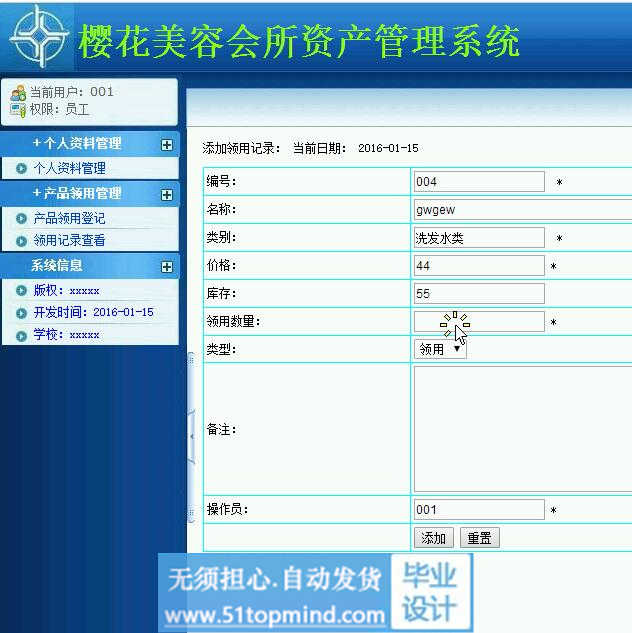
Task: Open the 系统信息 menu header
Action: tap(90, 266)
